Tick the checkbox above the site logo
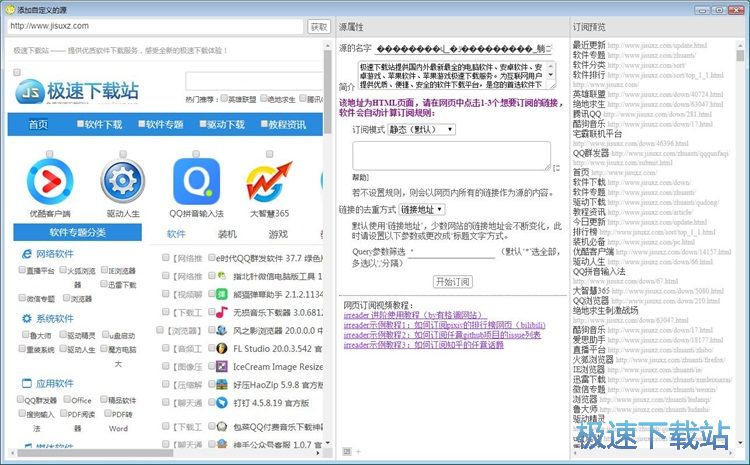750x465 pixels. pyautogui.click(x=17, y=72)
